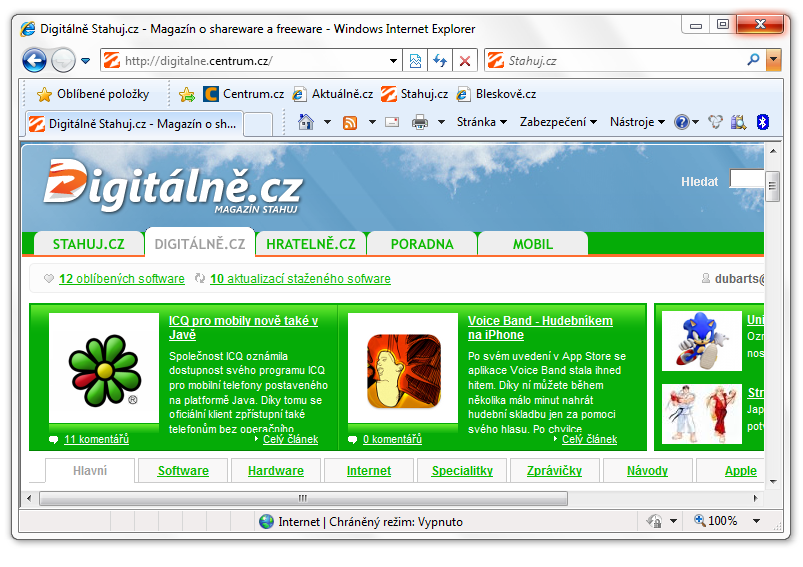Open Oblíbené položky favorites button
The image size is (803, 567).
(93, 94)
